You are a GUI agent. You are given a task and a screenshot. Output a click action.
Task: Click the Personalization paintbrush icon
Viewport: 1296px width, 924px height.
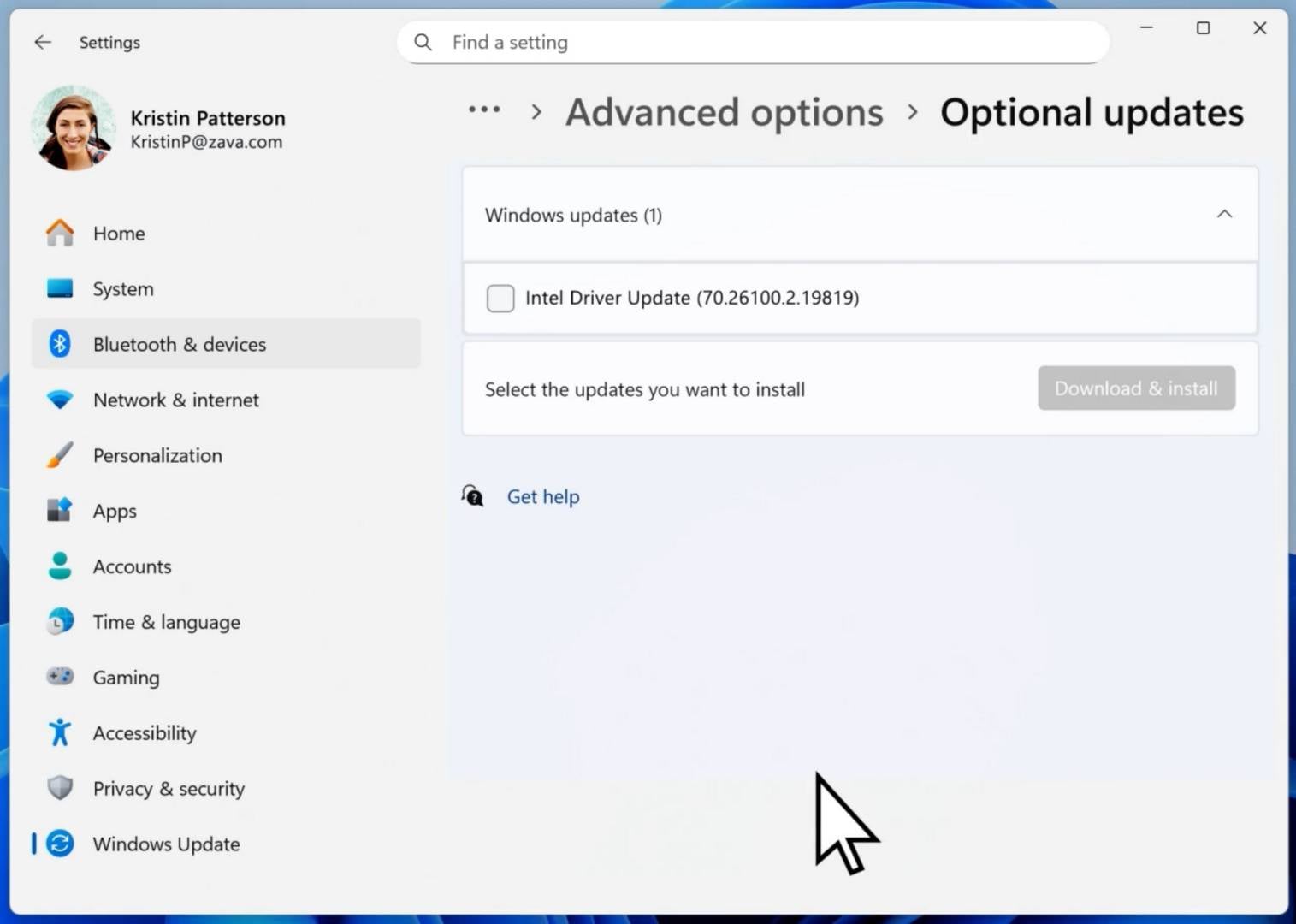click(60, 455)
